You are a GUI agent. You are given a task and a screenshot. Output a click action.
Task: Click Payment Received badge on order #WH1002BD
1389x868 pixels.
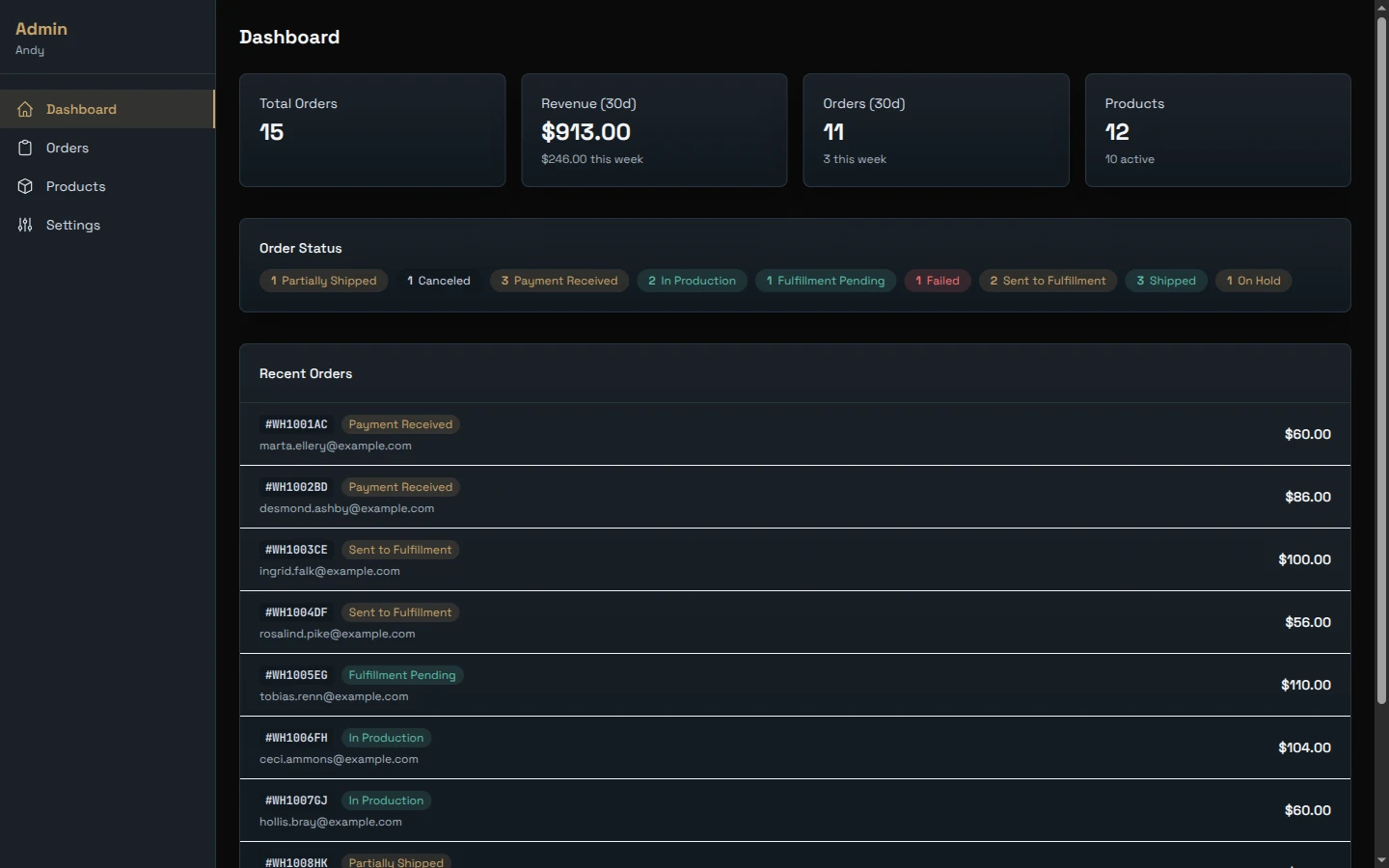[400, 487]
